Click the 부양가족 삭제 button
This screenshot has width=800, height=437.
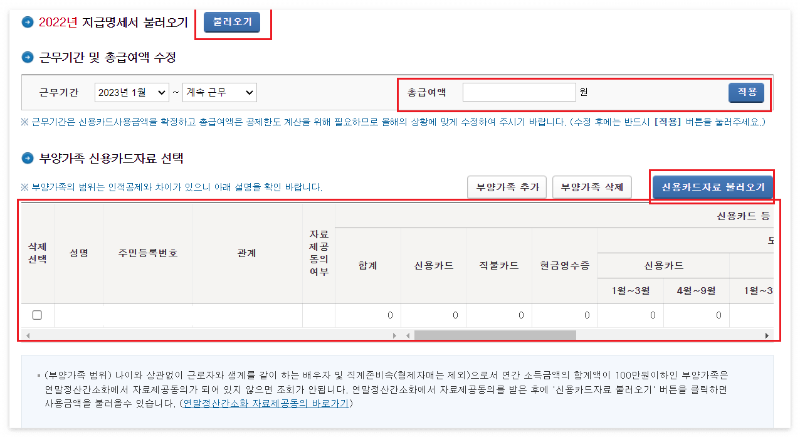coord(592,187)
